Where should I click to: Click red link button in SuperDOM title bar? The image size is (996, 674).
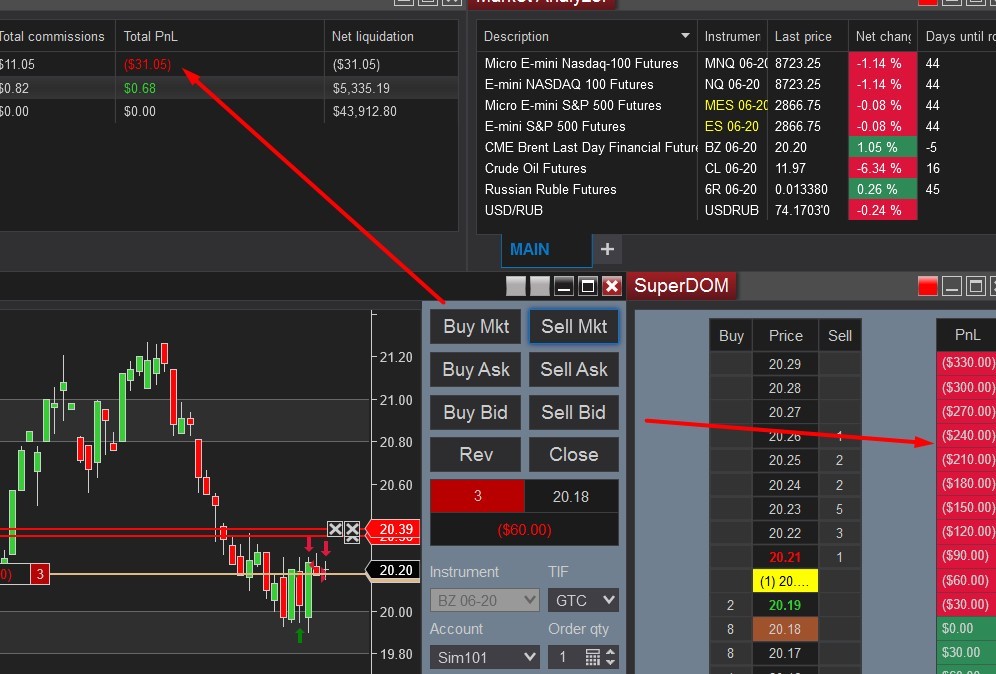click(x=927, y=286)
